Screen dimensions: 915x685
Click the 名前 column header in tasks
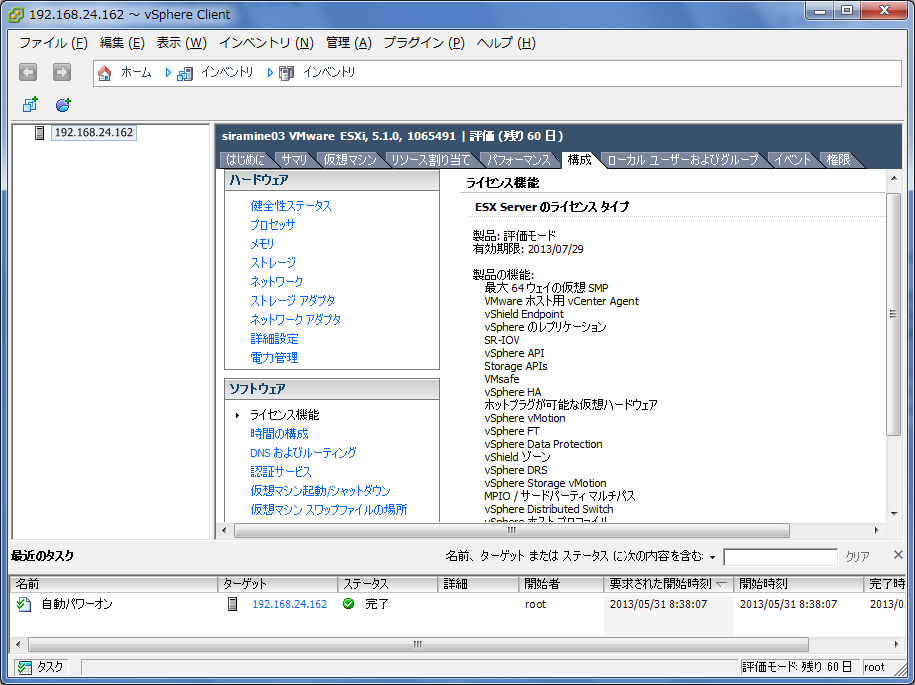click(x=114, y=583)
